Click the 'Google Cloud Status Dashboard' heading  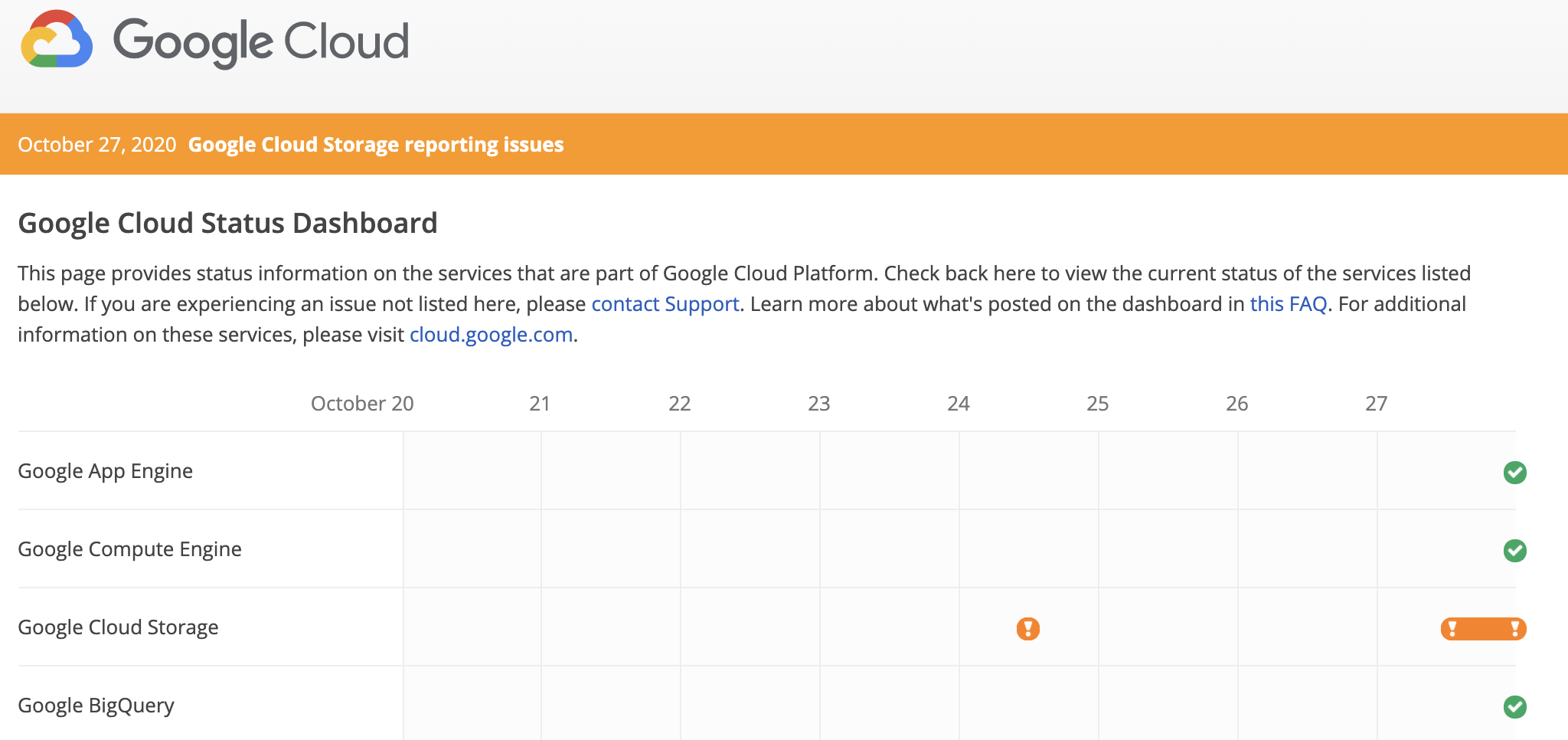(227, 224)
